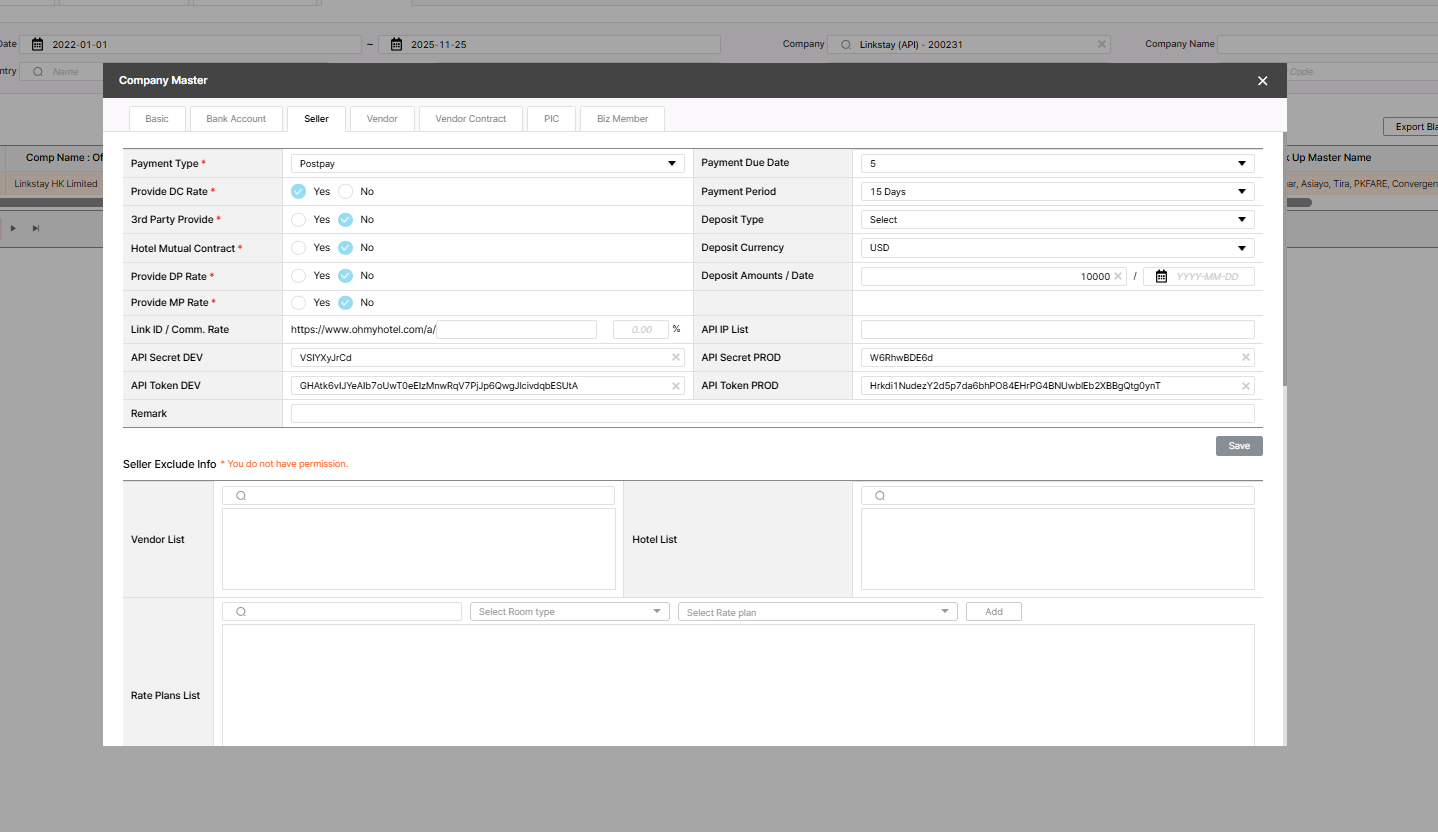The width and height of the screenshot is (1438, 832).
Task: Open the Vendor Contract tab
Action: pos(470,118)
